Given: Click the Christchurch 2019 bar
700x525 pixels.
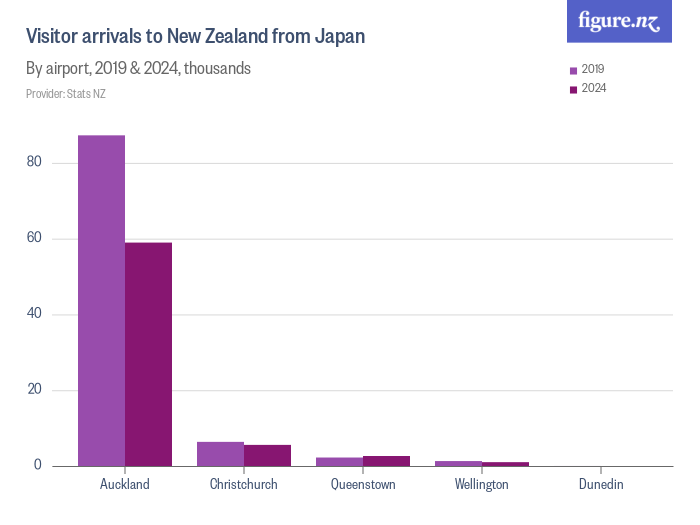Looking at the screenshot, I should 220,454.
